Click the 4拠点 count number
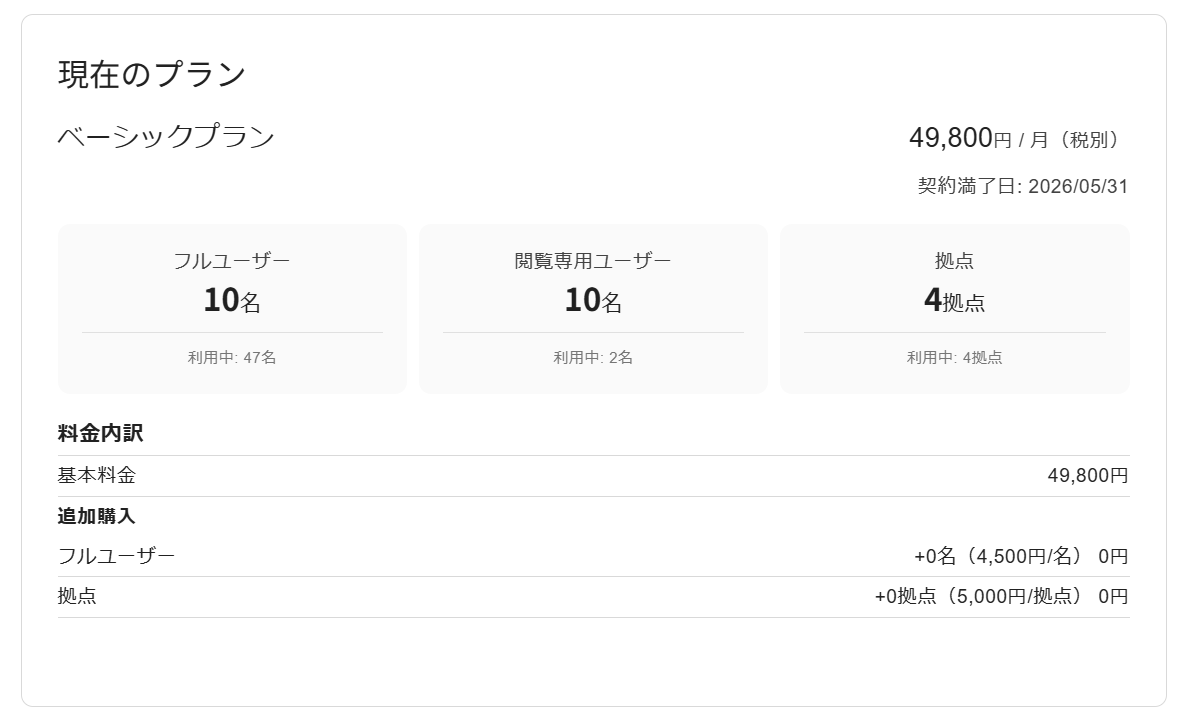 955,300
